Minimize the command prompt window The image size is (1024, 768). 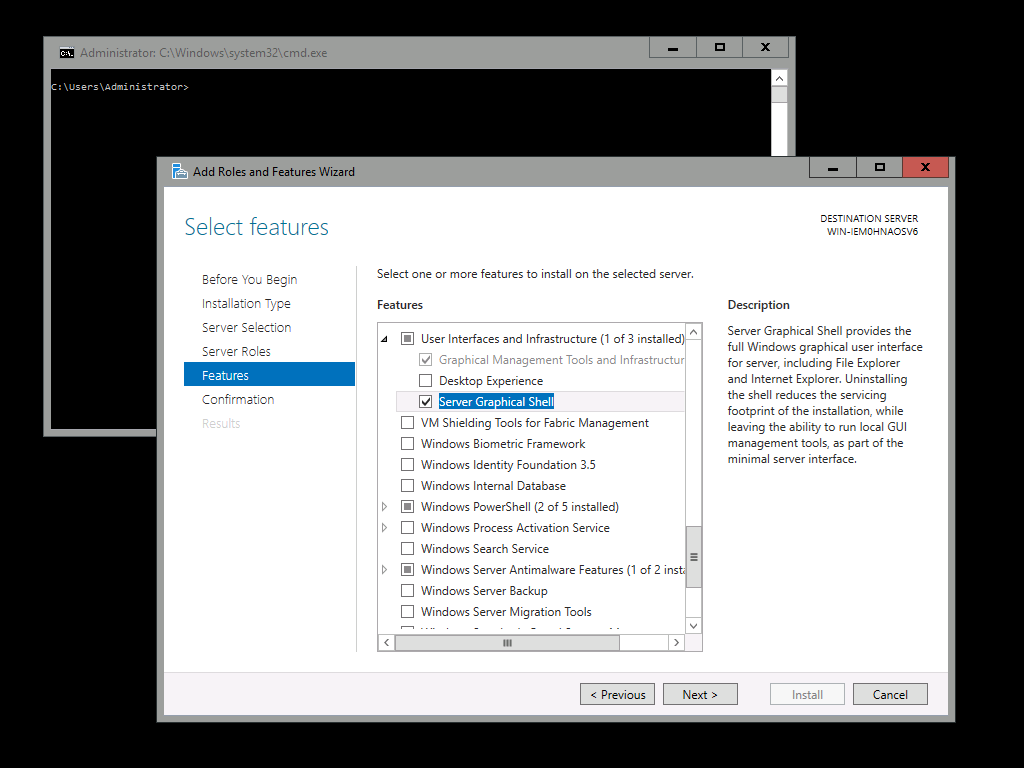click(x=673, y=48)
